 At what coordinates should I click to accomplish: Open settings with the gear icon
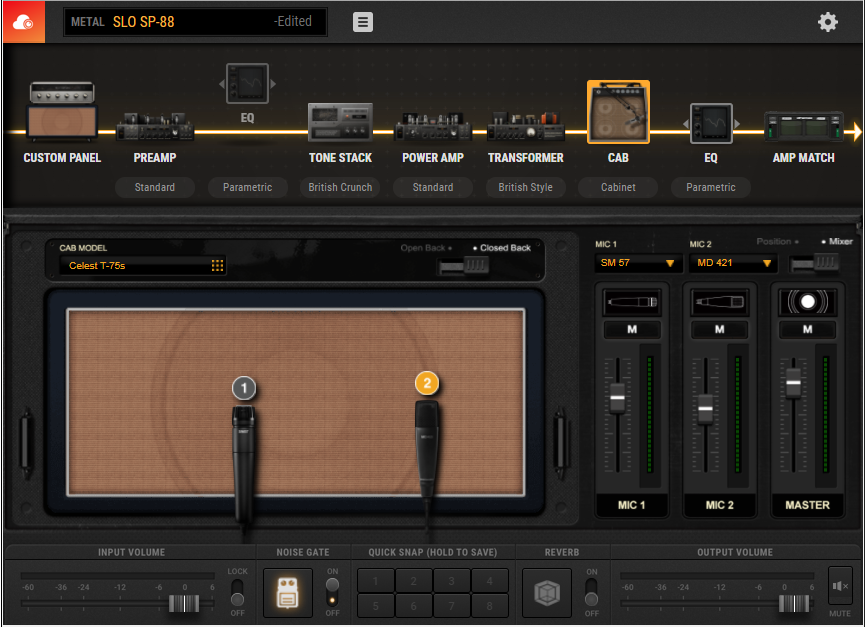(x=827, y=22)
